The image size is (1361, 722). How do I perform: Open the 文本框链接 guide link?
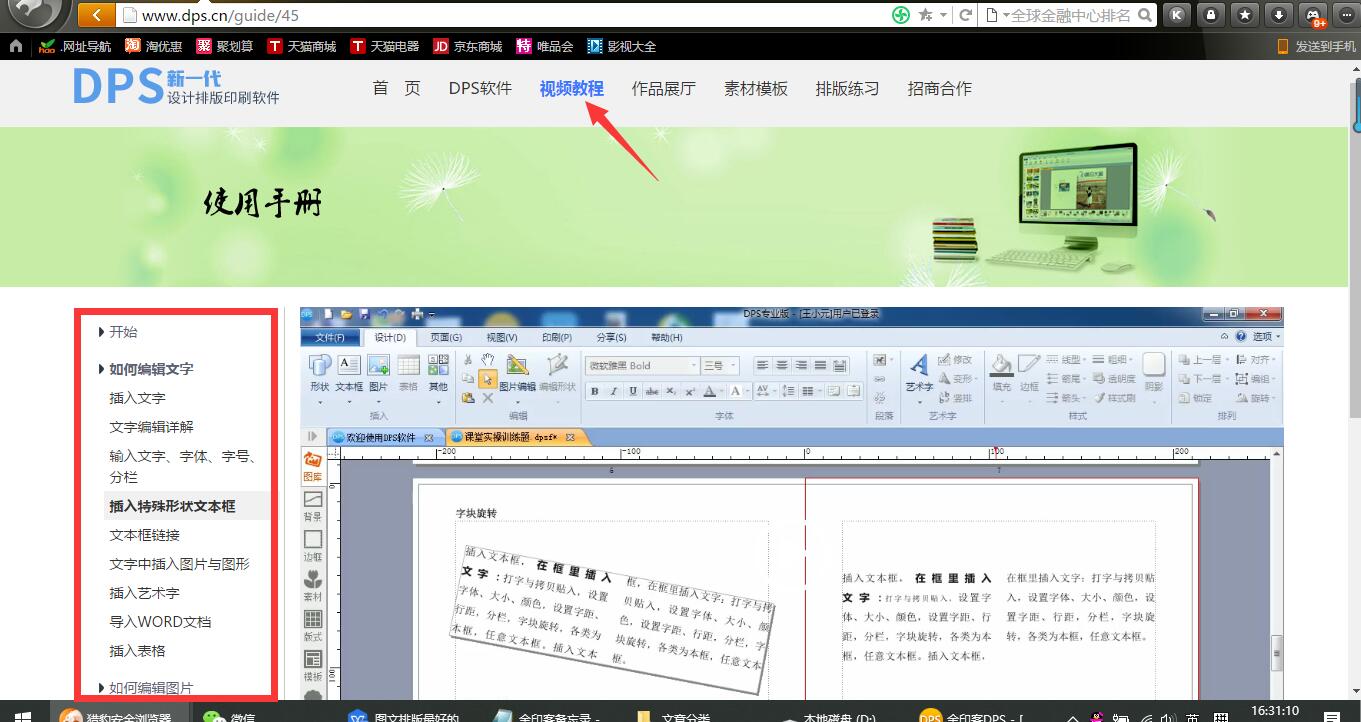pyautogui.click(x=144, y=535)
